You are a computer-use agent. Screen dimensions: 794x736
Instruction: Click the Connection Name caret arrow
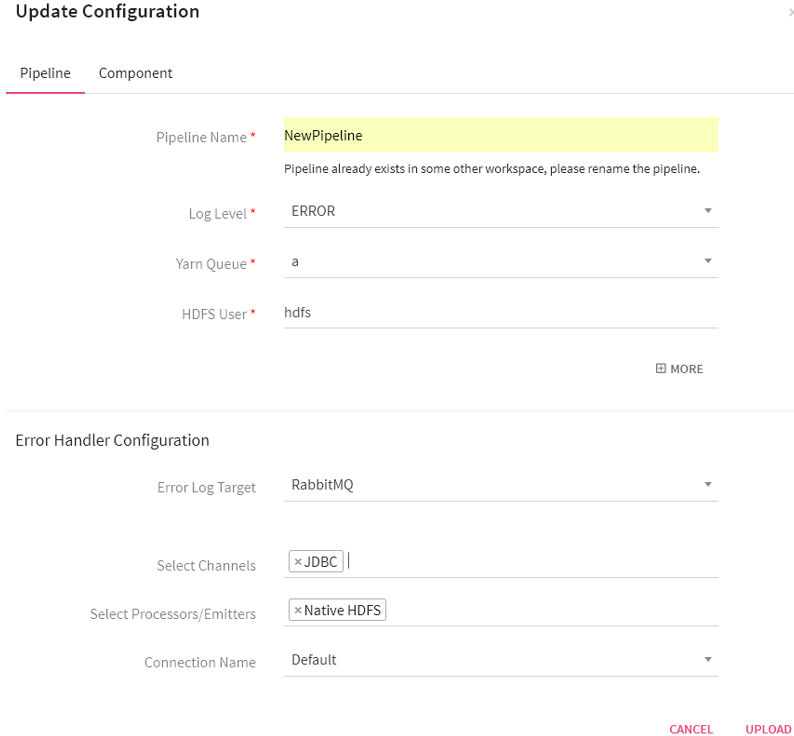(707, 660)
